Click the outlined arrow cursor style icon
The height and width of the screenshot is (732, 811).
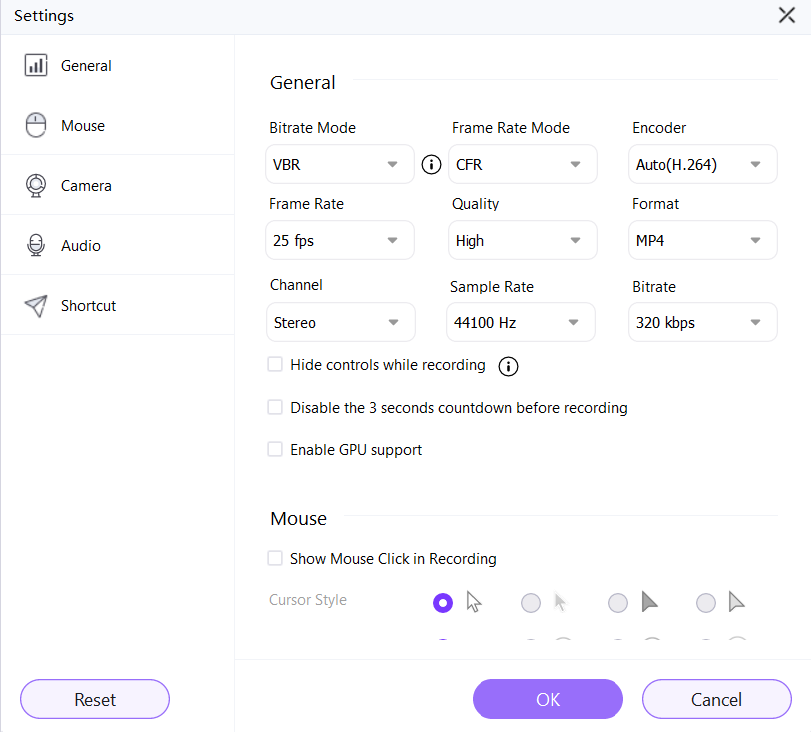click(x=473, y=602)
